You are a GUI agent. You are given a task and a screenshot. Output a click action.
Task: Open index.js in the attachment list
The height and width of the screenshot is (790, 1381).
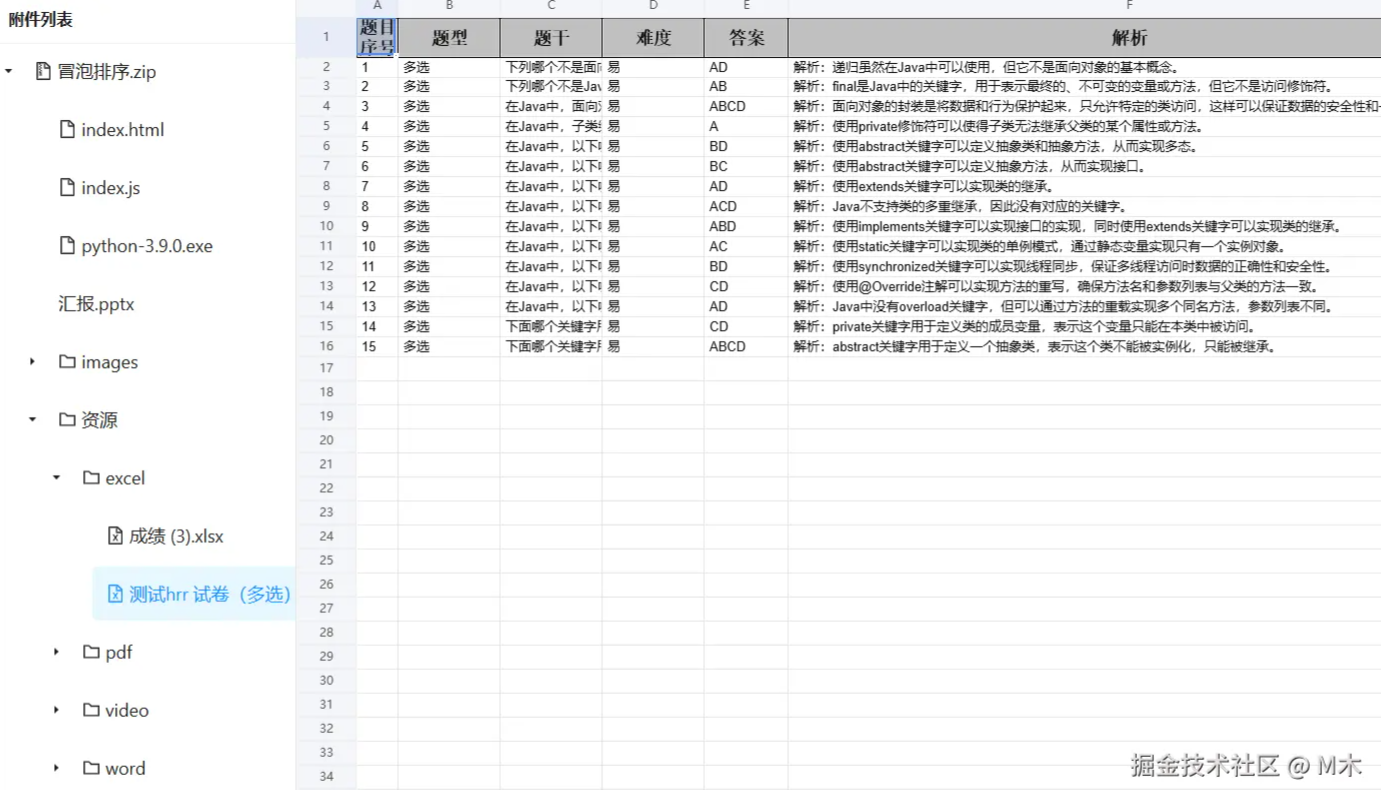click(111, 188)
